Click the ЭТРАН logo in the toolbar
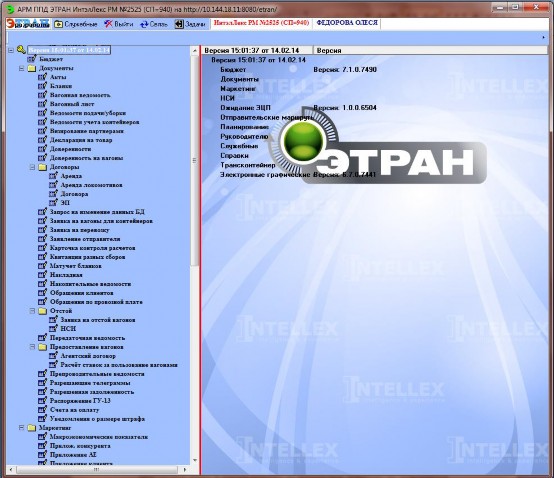This screenshot has width=554, height=478. [29, 24]
